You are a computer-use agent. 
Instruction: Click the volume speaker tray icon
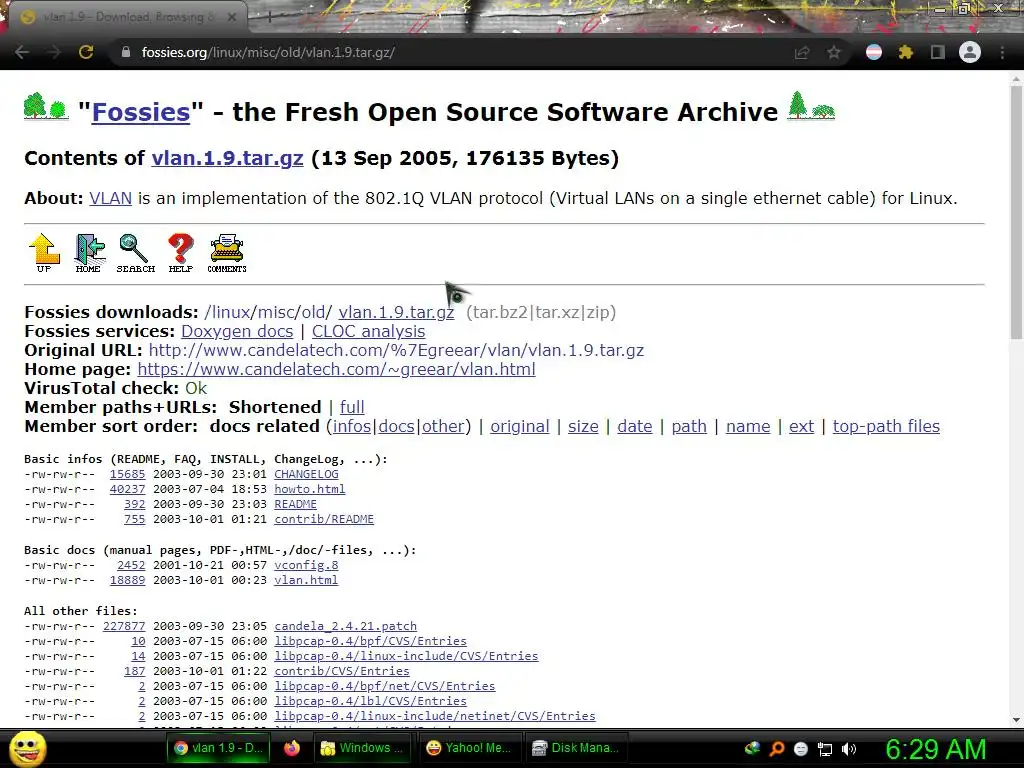849,749
